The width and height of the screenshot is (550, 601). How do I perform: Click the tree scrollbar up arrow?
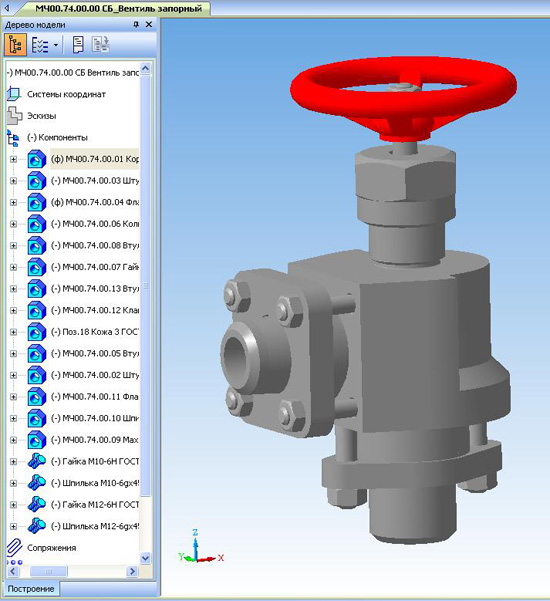[x=146, y=69]
